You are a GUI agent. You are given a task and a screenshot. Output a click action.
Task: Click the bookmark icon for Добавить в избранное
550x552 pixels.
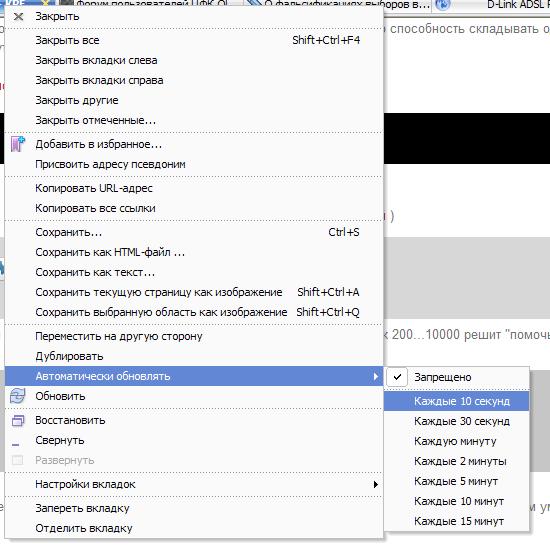click(x=18, y=144)
